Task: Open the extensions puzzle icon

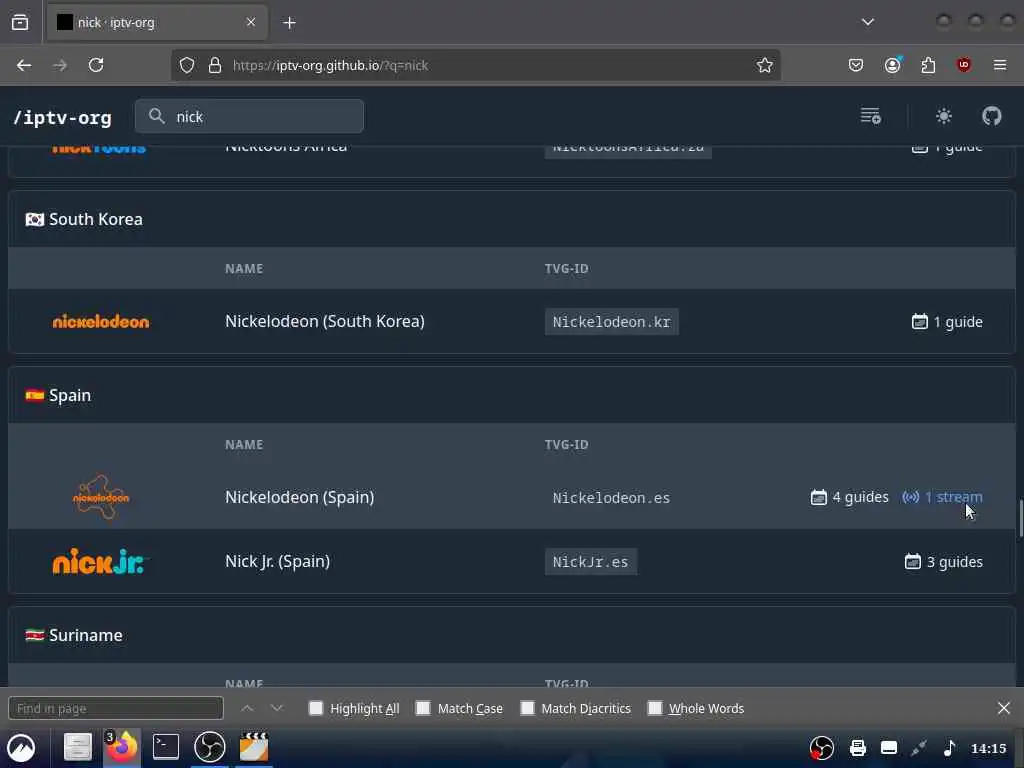Action: coord(928,65)
